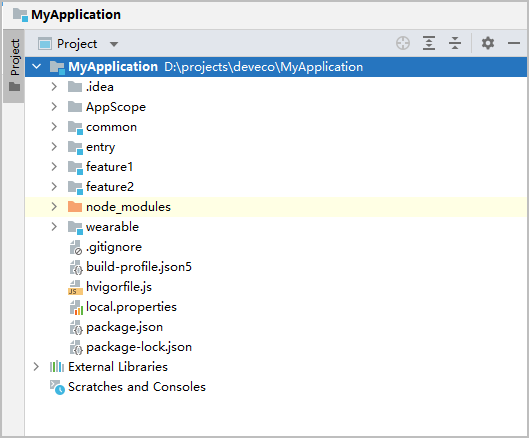Screen dimensions: 529x438
Task: Collapse the MyApplication root node
Action: pyautogui.click(x=36, y=67)
